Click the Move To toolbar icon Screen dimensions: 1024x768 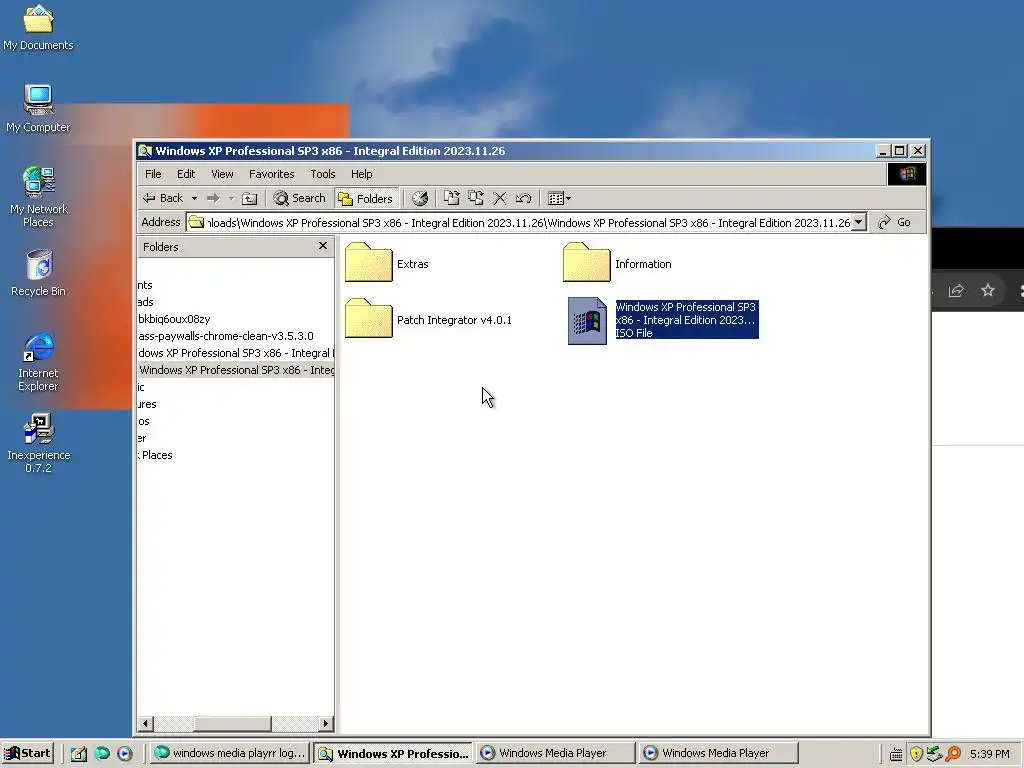(451, 198)
